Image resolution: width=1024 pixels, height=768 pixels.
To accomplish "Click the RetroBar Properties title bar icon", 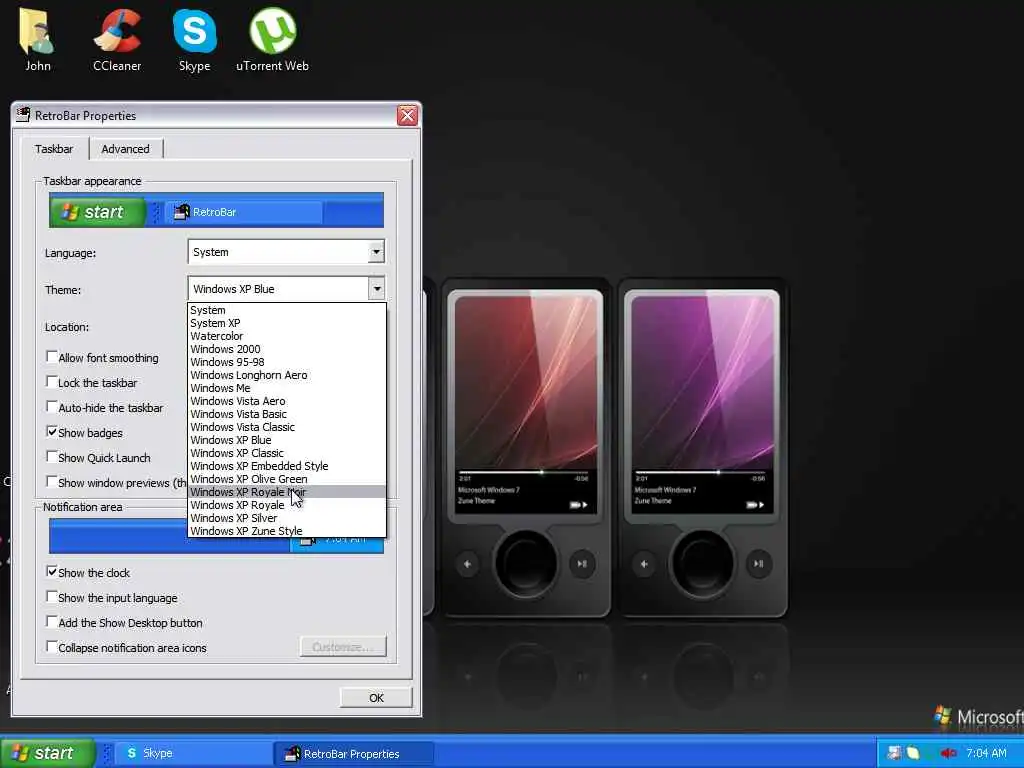I will (x=23, y=115).
